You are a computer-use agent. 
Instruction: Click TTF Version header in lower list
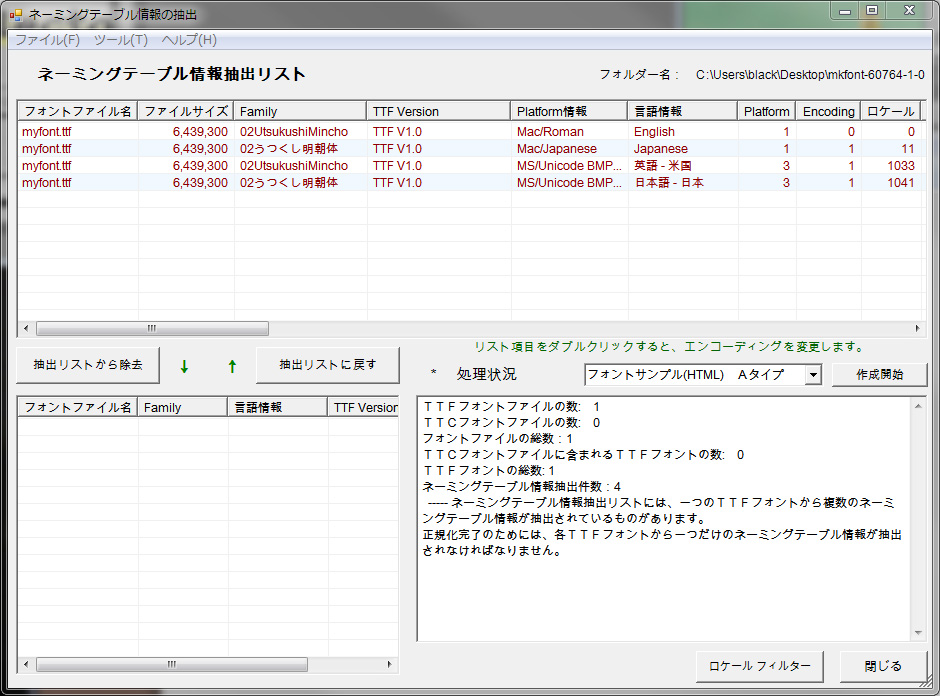pos(363,408)
